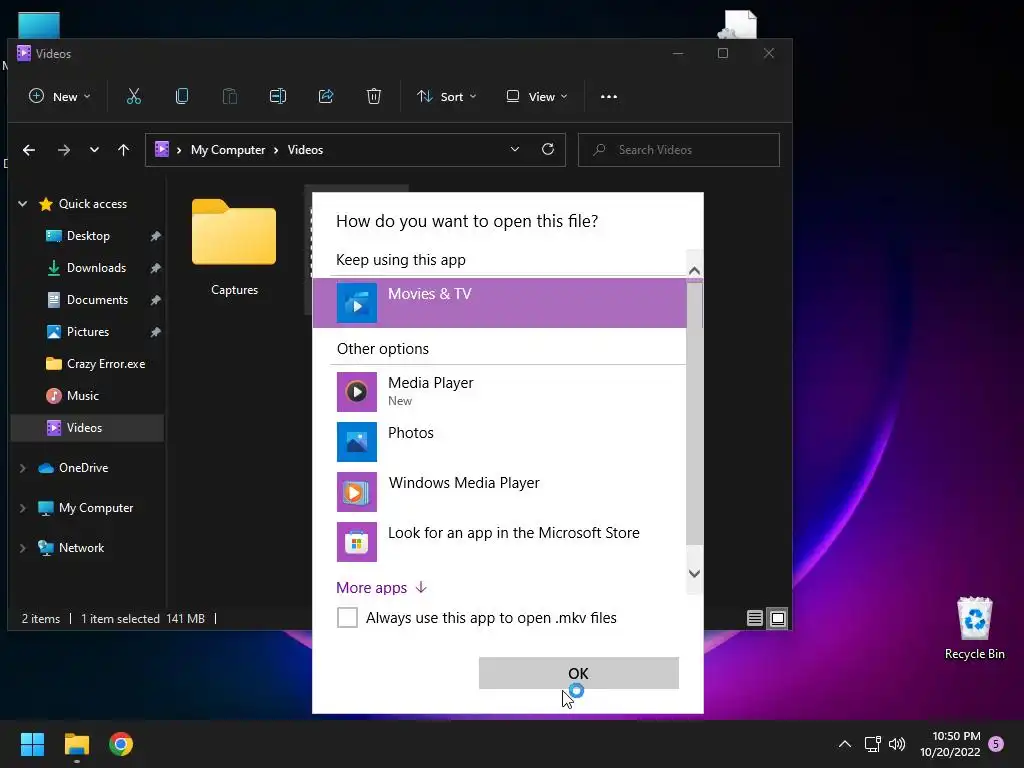Open the View dropdown menu

point(537,97)
